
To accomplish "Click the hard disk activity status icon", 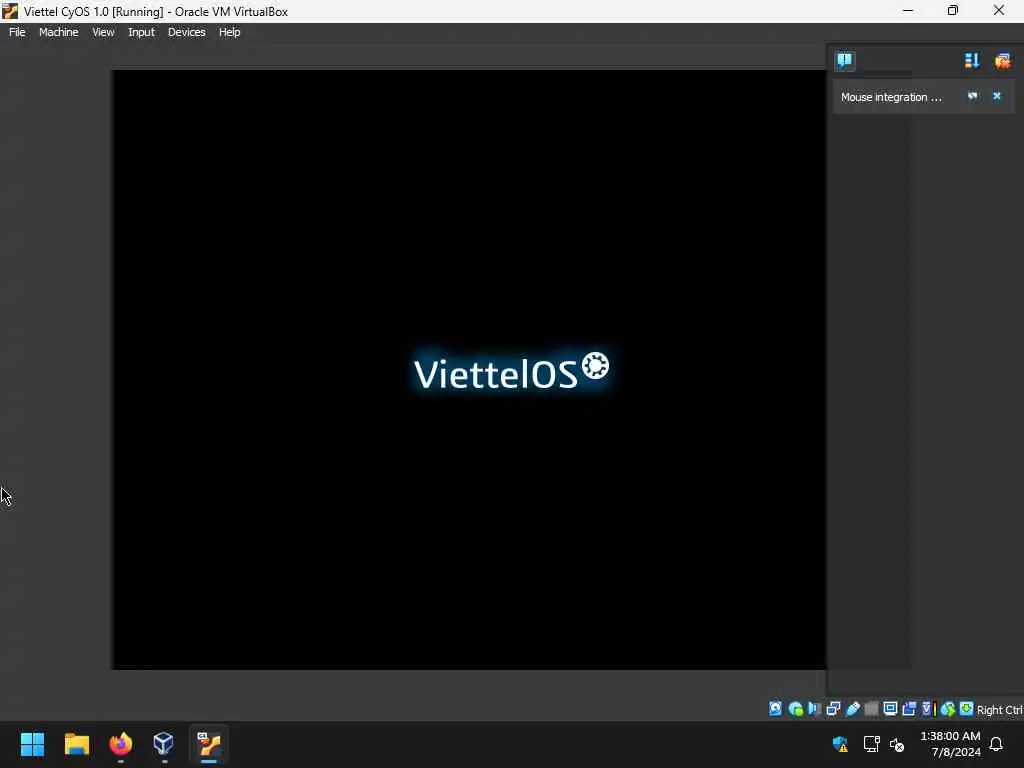I will click(775, 709).
